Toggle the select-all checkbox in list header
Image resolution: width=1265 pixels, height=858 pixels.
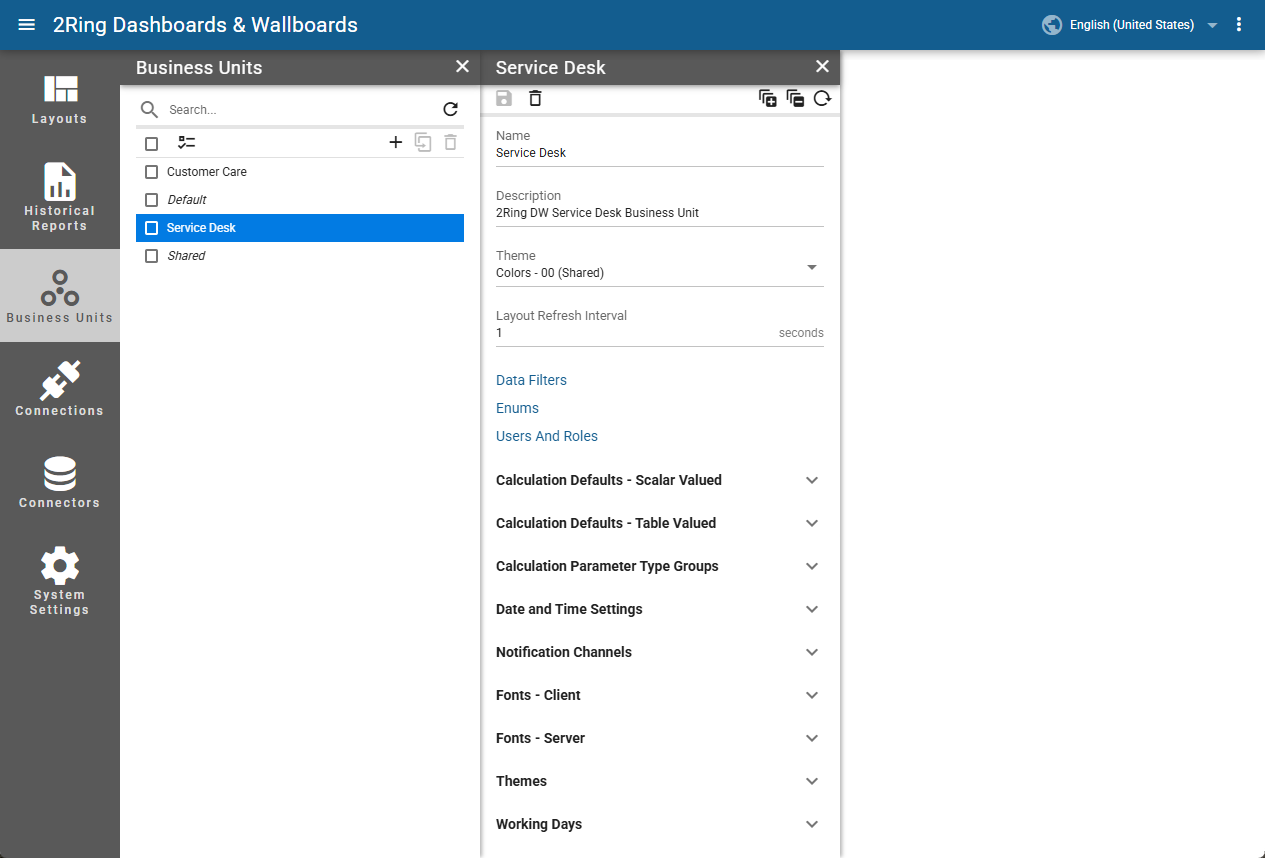click(x=152, y=143)
